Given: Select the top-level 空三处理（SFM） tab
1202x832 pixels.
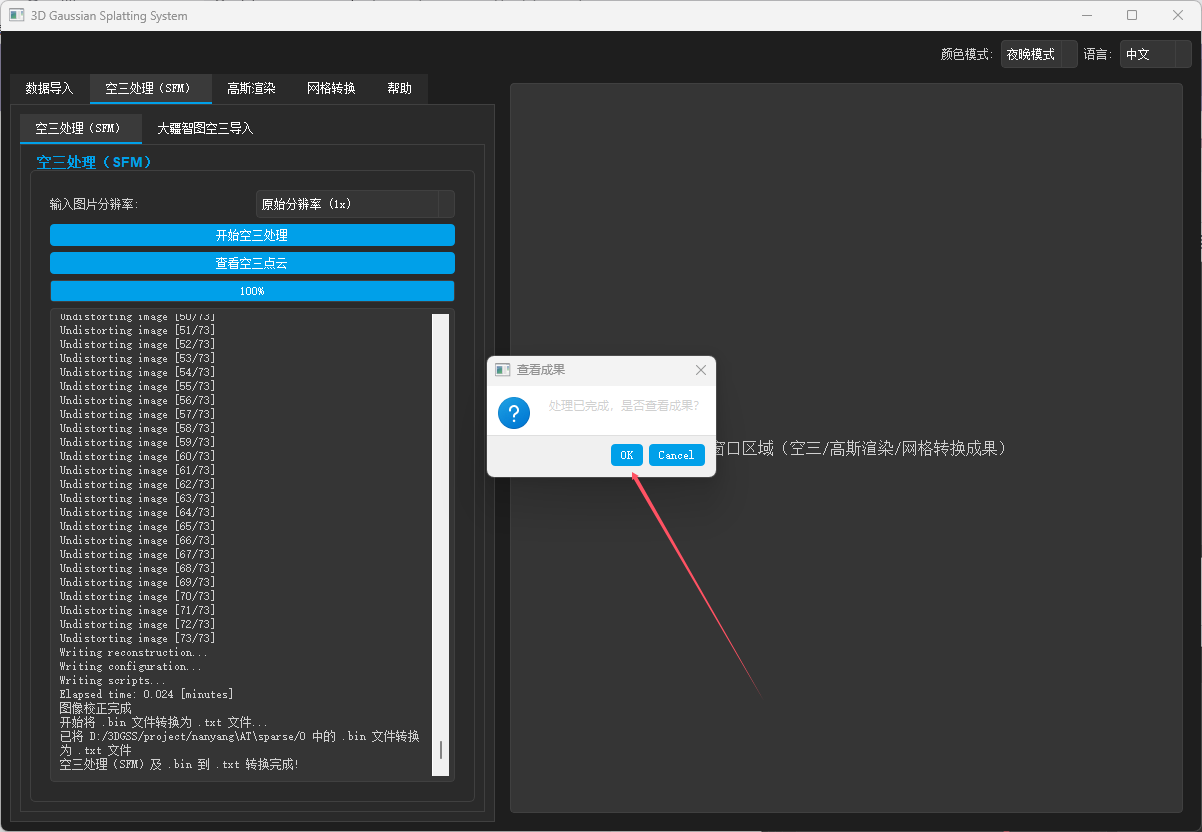Looking at the screenshot, I should (x=151, y=88).
